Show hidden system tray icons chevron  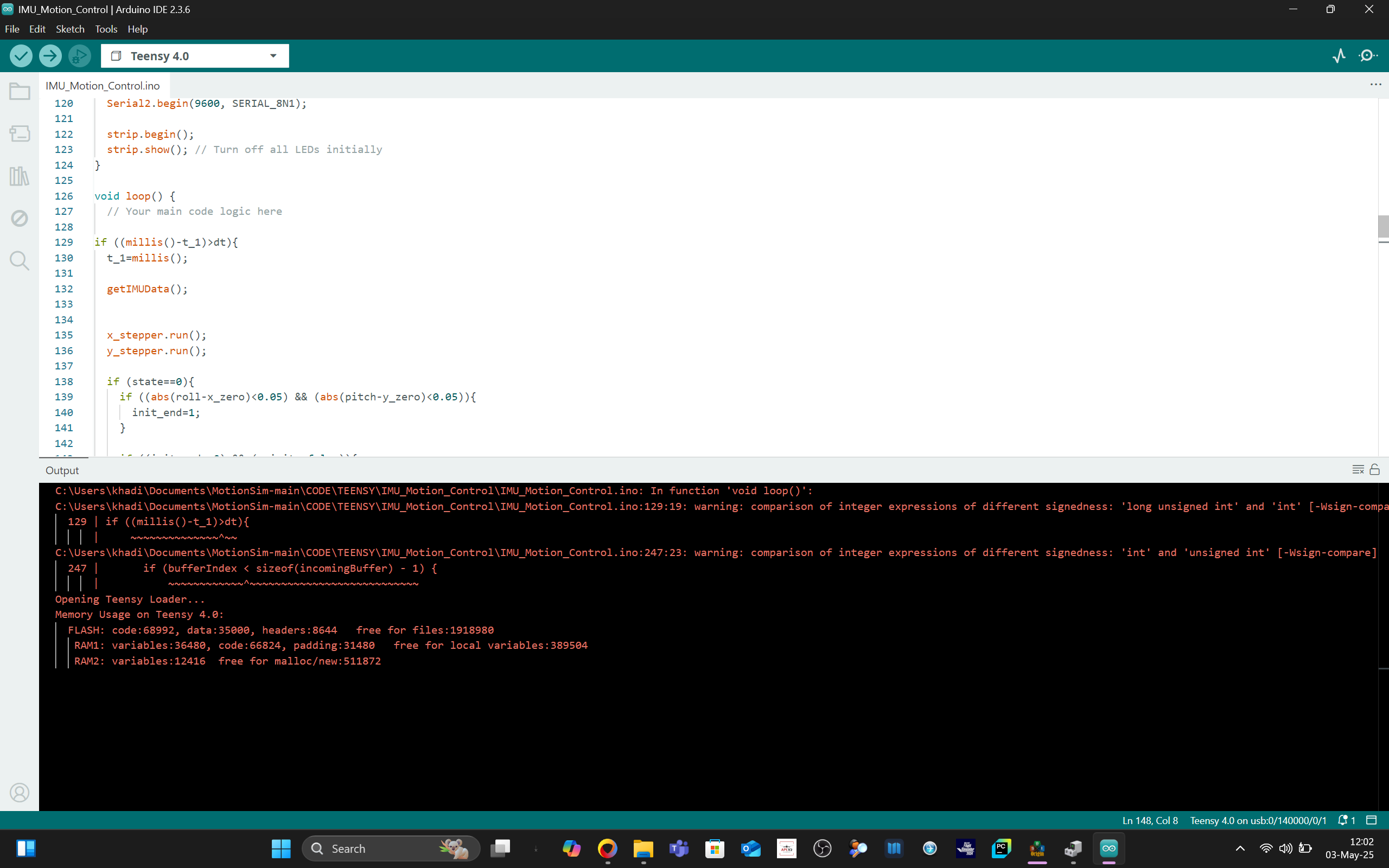(1240, 848)
